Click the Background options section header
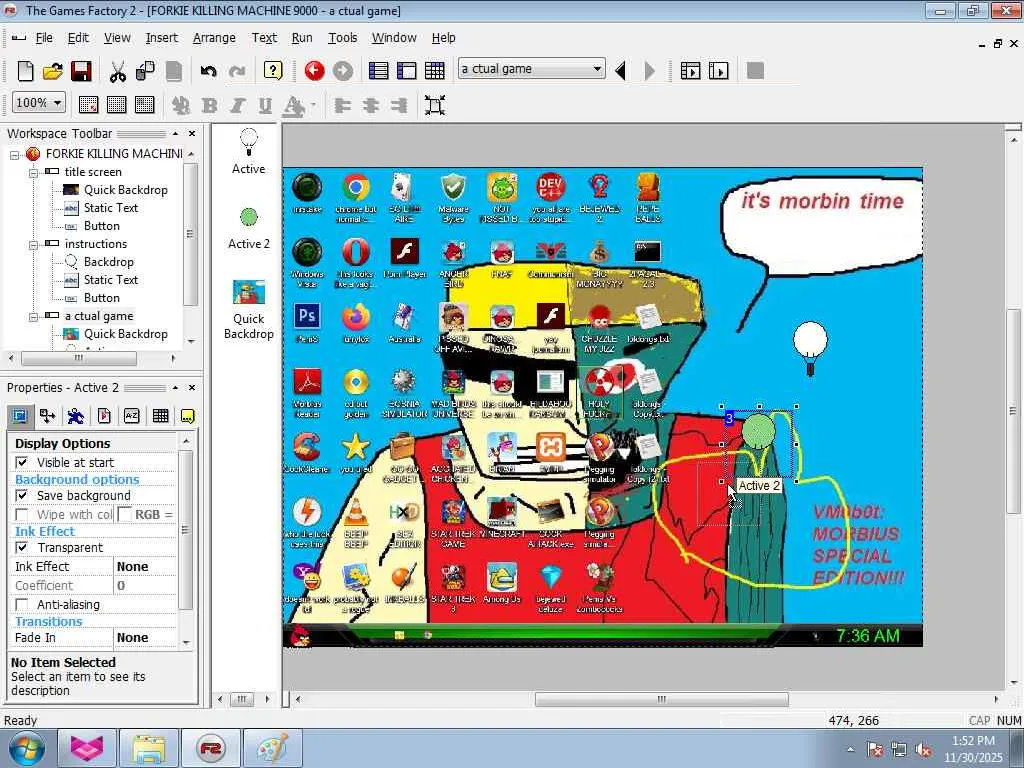 (77, 479)
